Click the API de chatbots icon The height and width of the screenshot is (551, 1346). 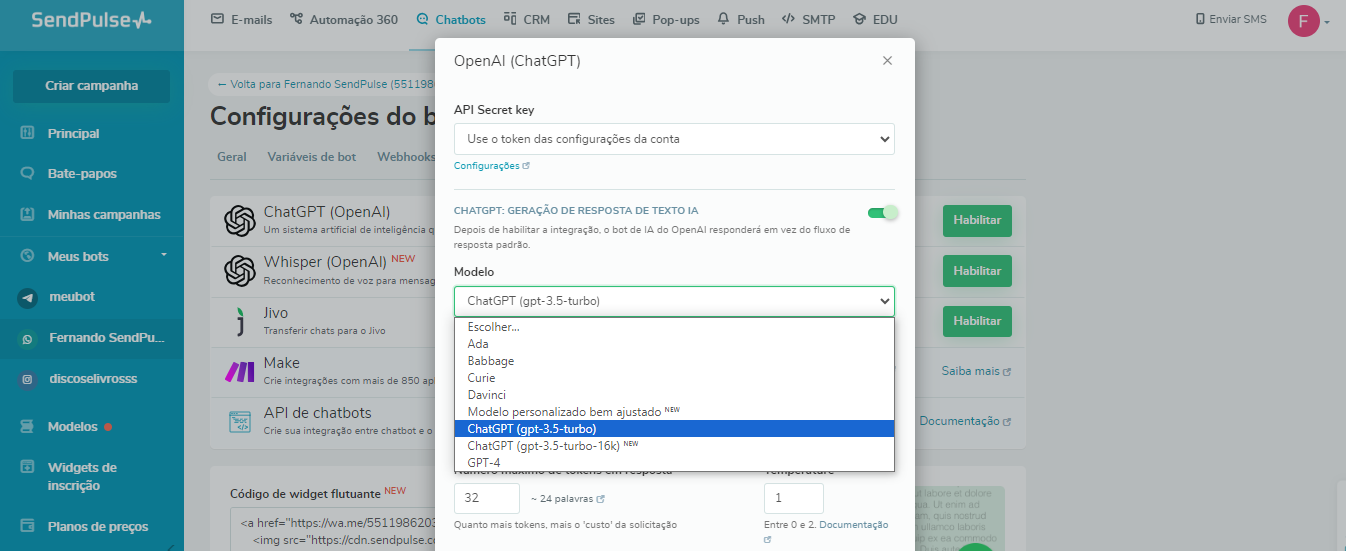pyautogui.click(x=240, y=421)
